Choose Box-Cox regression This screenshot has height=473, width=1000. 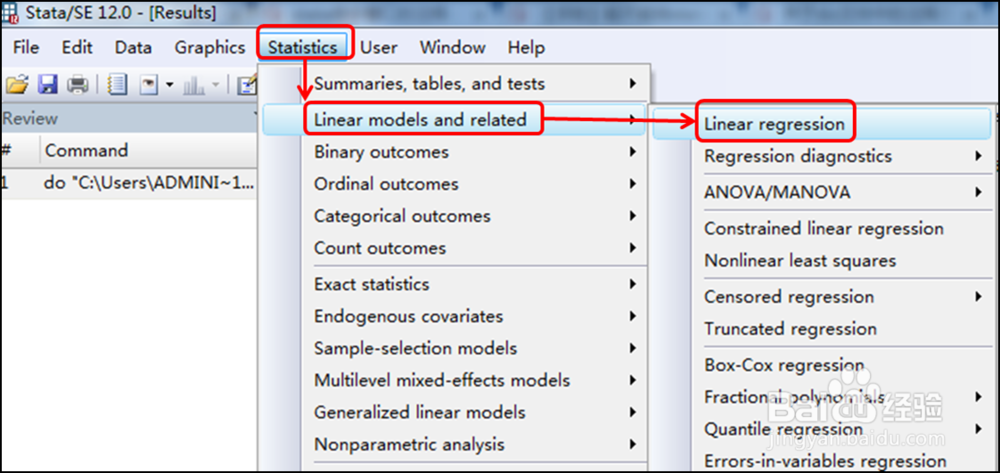[822, 365]
